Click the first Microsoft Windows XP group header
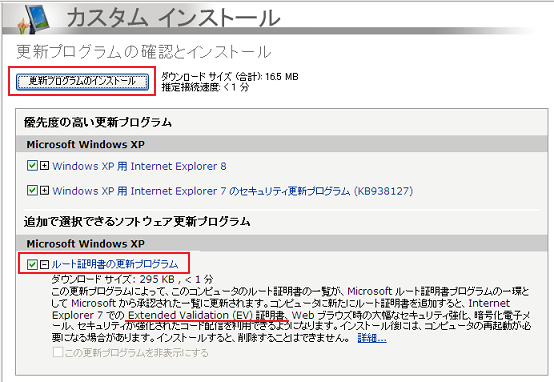Image resolution: width=554 pixels, height=382 pixels. click(282, 144)
